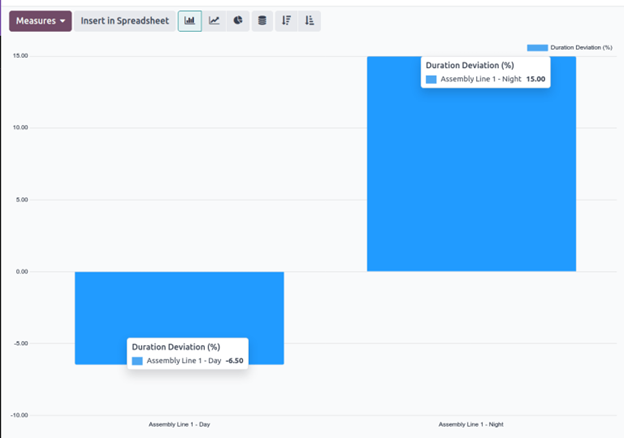
Task: Click the Assembly Line 1 - Night axis label
Action: point(471,424)
